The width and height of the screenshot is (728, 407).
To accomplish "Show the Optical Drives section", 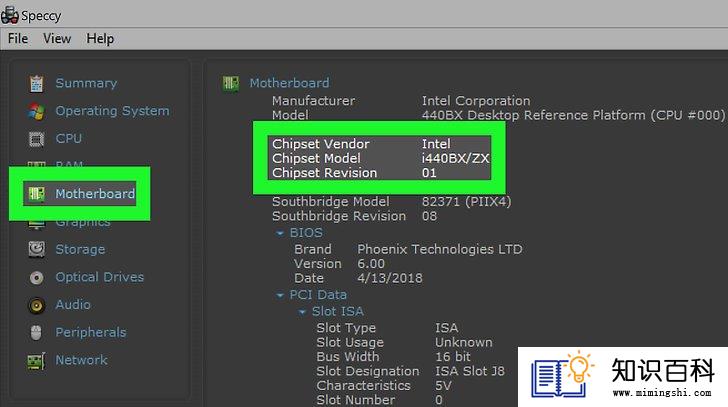I will 100,278.
